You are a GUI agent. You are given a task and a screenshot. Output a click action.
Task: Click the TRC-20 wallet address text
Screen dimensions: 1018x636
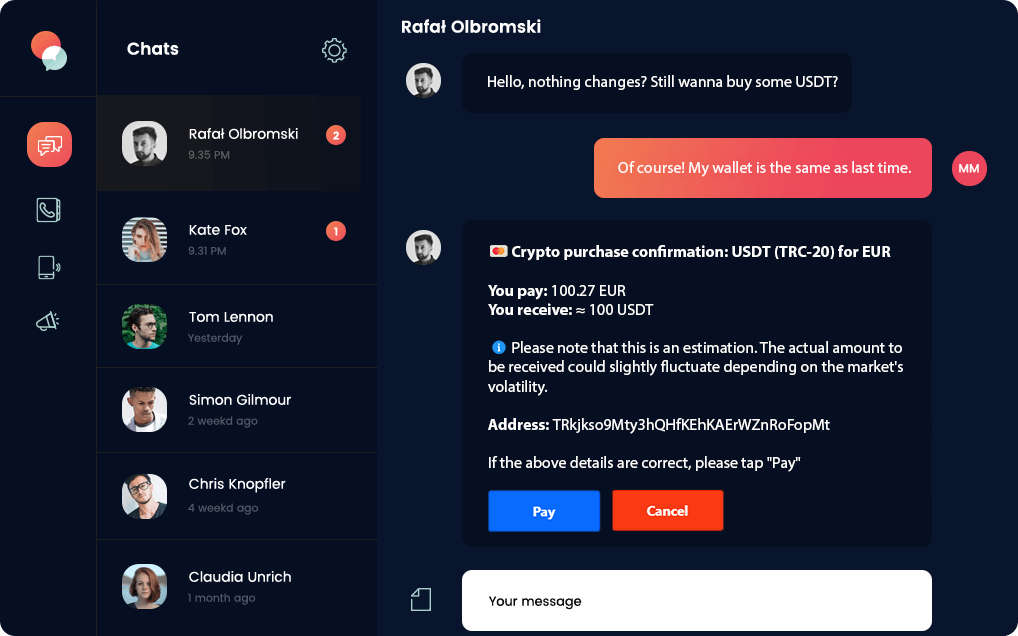coord(691,425)
